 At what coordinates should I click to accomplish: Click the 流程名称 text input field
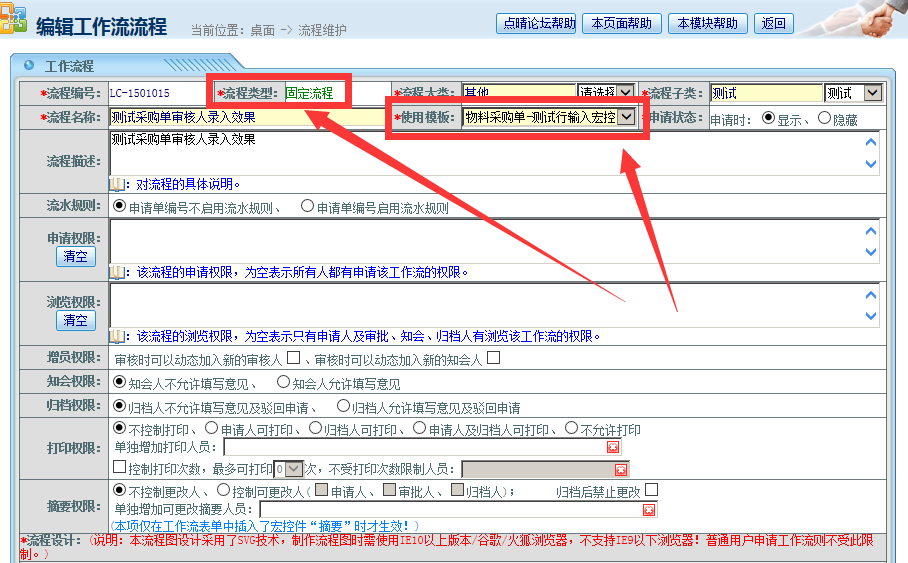tap(248, 117)
